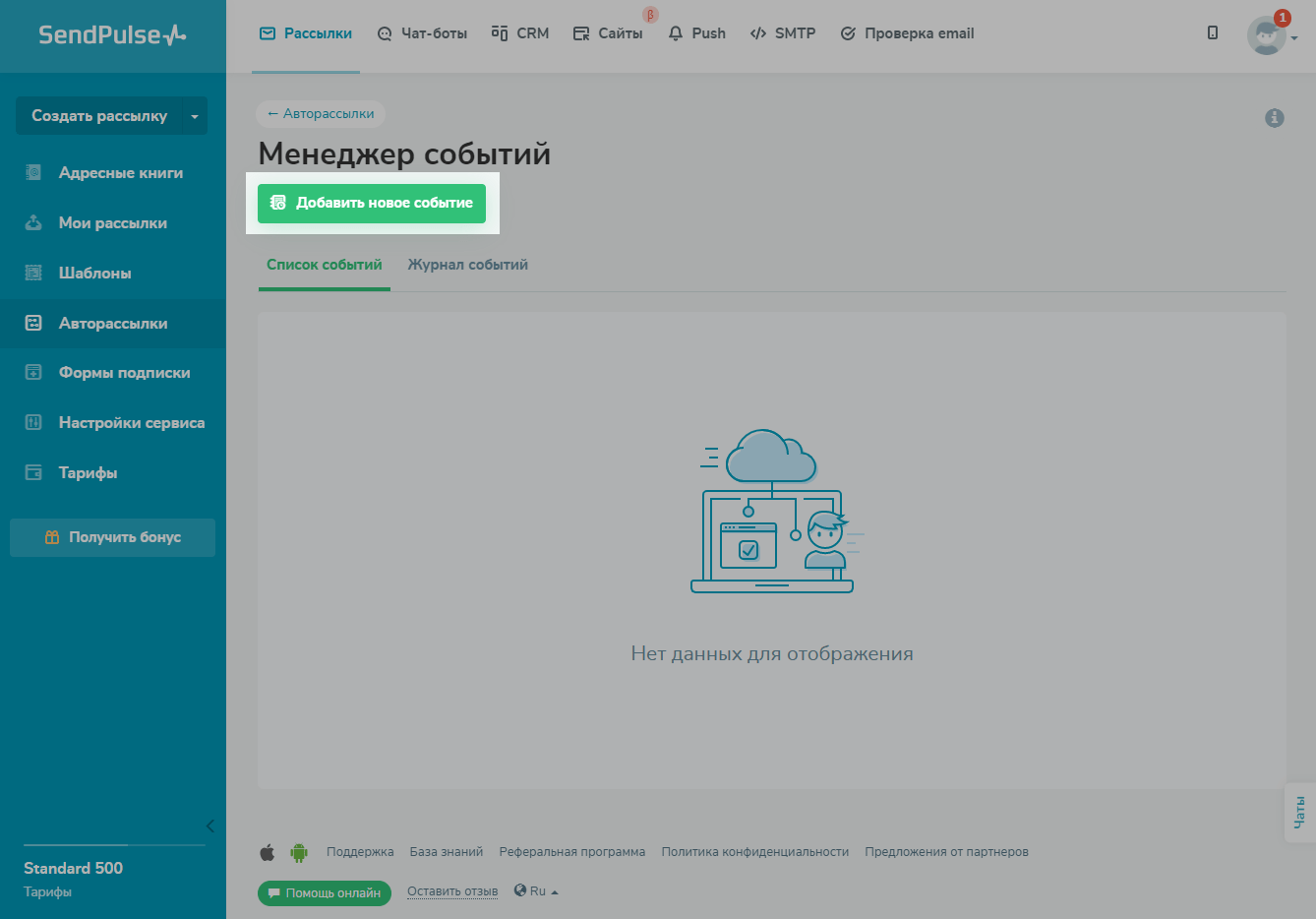Go back via the Авторассылки link
Image resolution: width=1316 pixels, height=919 pixels.
[321, 114]
